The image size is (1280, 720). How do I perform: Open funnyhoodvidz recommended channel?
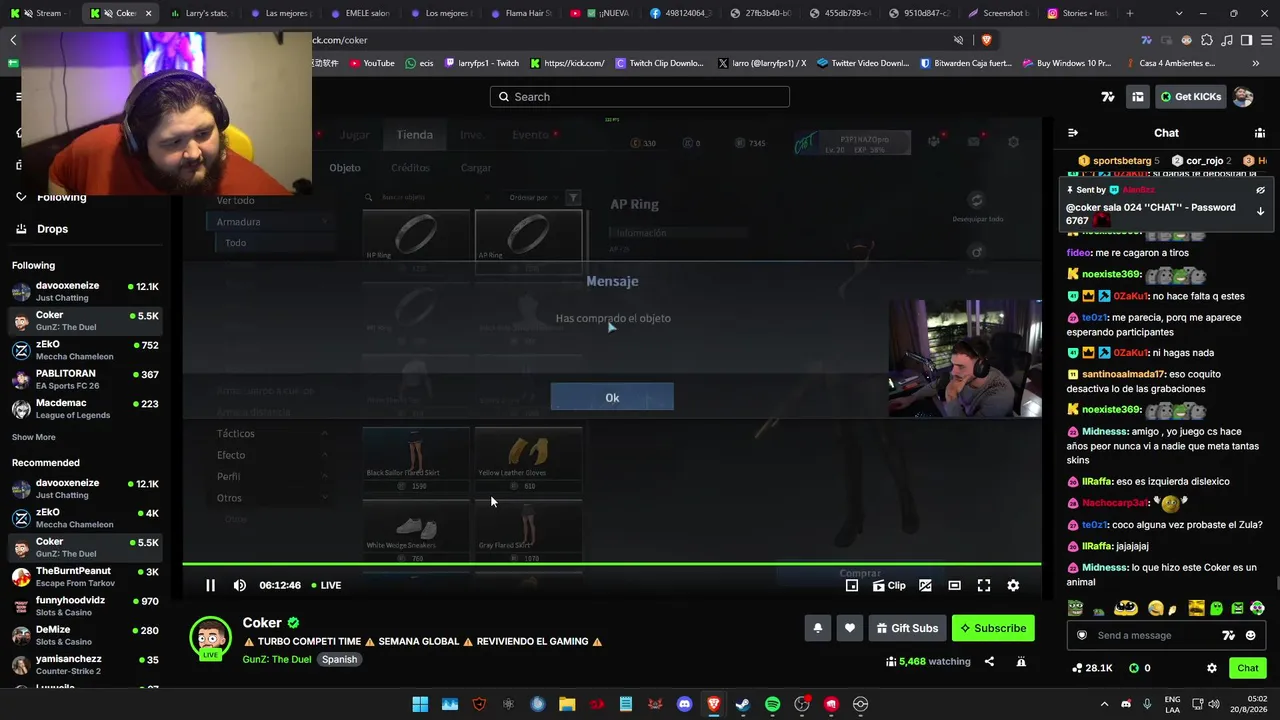tap(85, 606)
